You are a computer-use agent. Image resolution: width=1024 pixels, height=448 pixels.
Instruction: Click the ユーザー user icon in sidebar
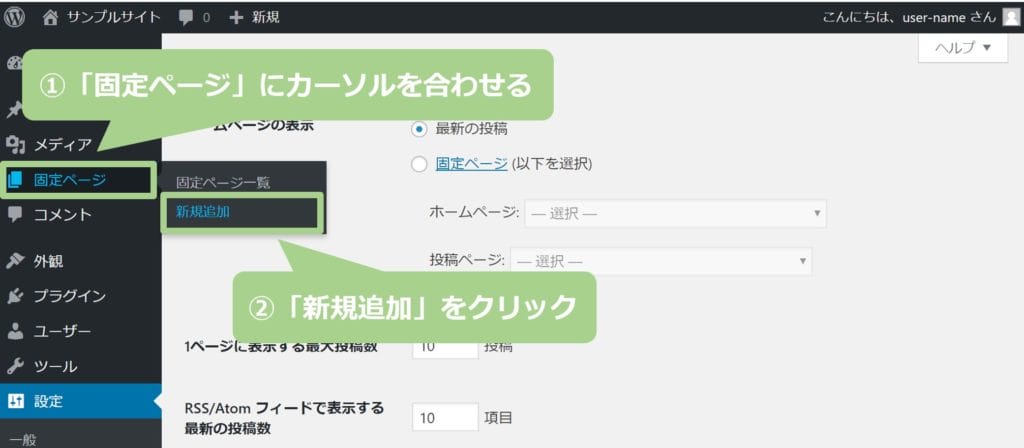[x=15, y=331]
